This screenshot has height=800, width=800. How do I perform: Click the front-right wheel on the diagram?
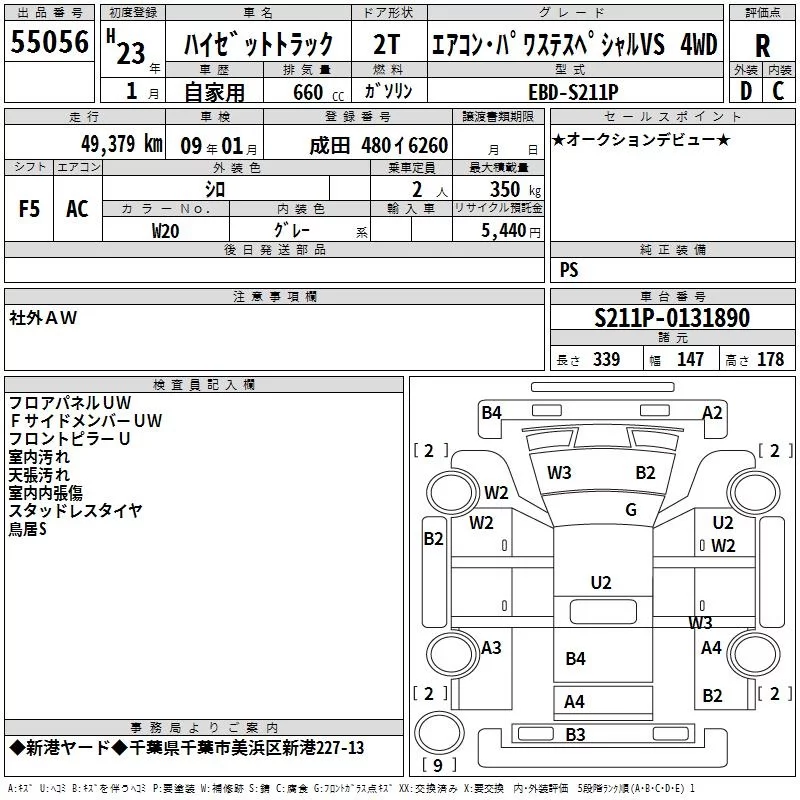click(754, 493)
